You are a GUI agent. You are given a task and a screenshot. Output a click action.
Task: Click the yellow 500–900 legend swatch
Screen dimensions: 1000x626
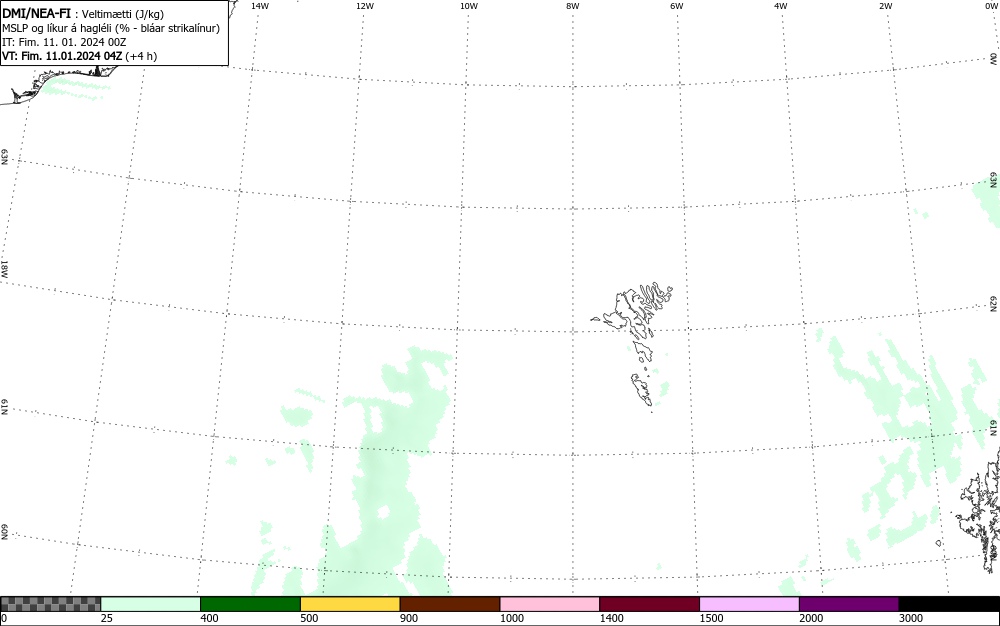pos(350,604)
